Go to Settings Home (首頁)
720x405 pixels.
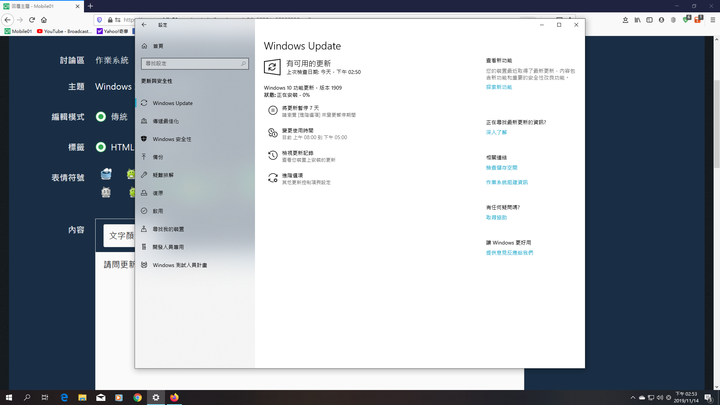(x=158, y=46)
